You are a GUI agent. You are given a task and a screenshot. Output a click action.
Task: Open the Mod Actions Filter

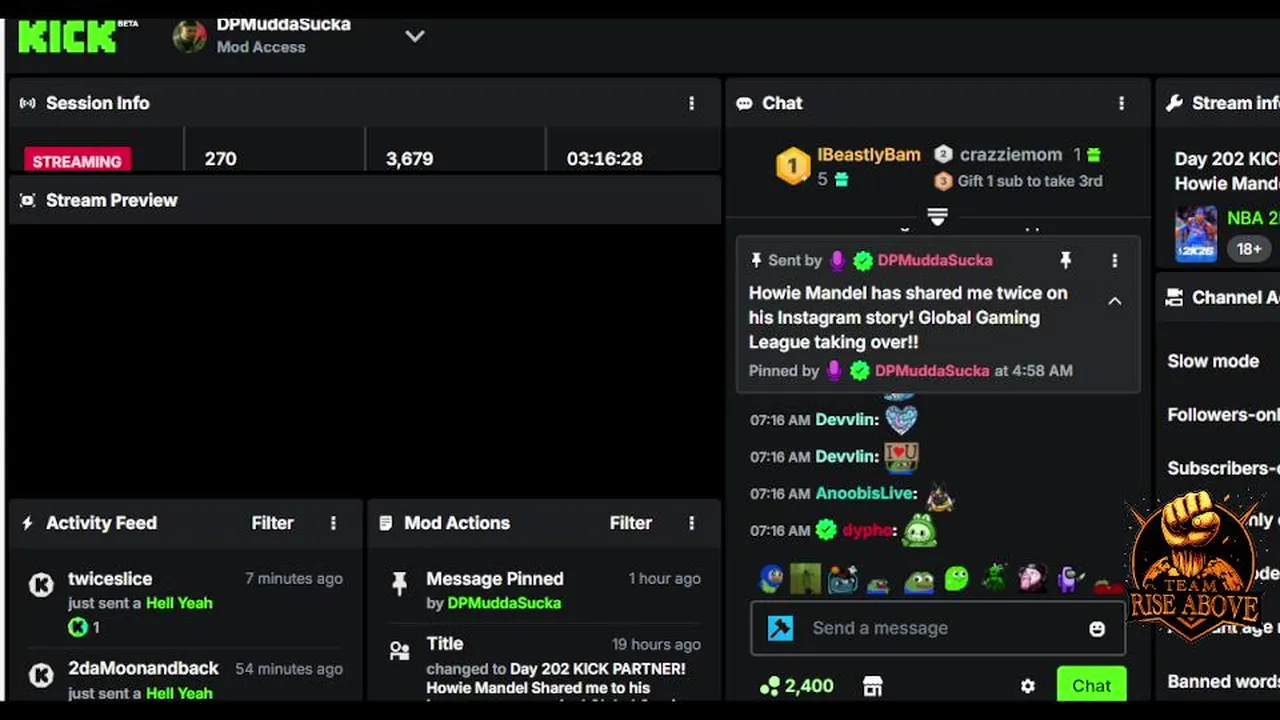(630, 523)
